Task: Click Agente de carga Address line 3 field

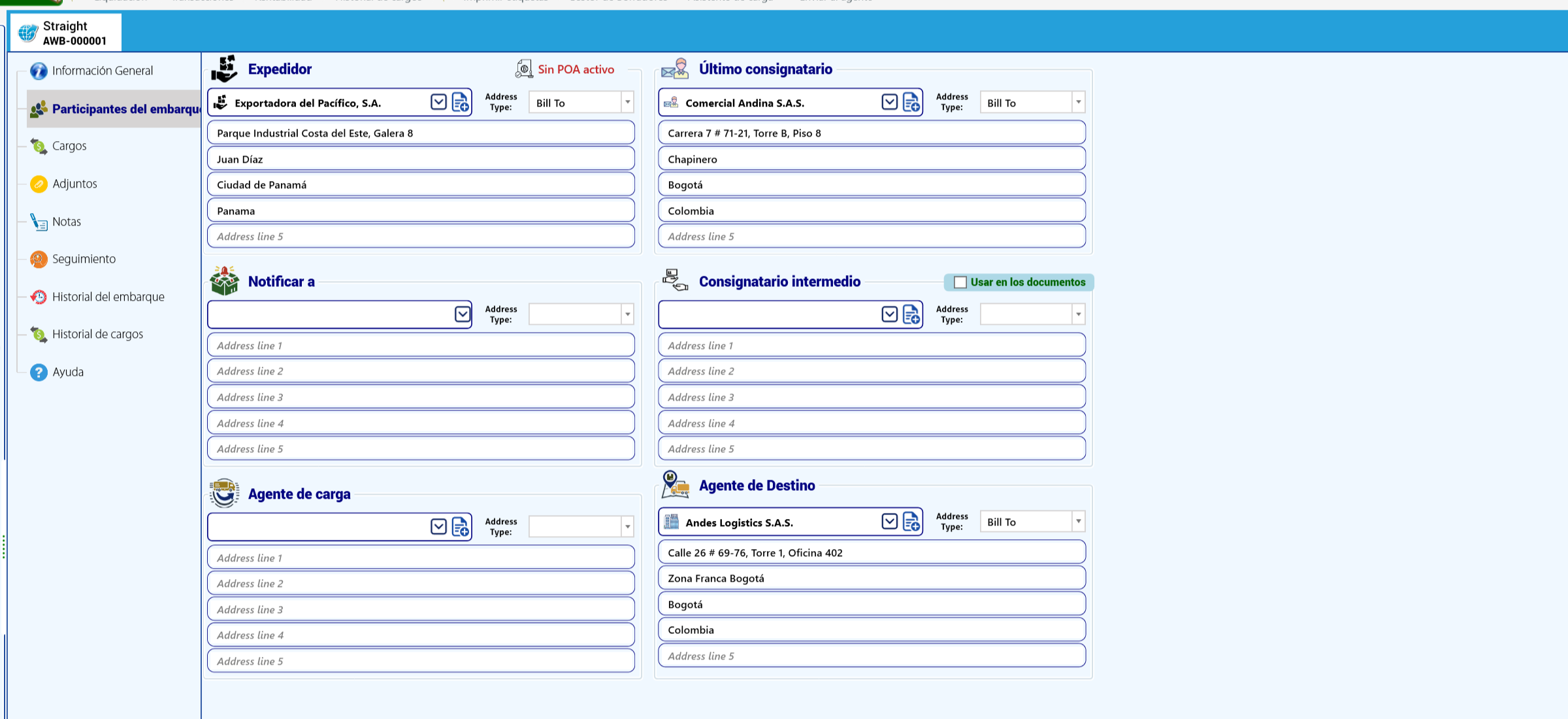Action: click(421, 609)
